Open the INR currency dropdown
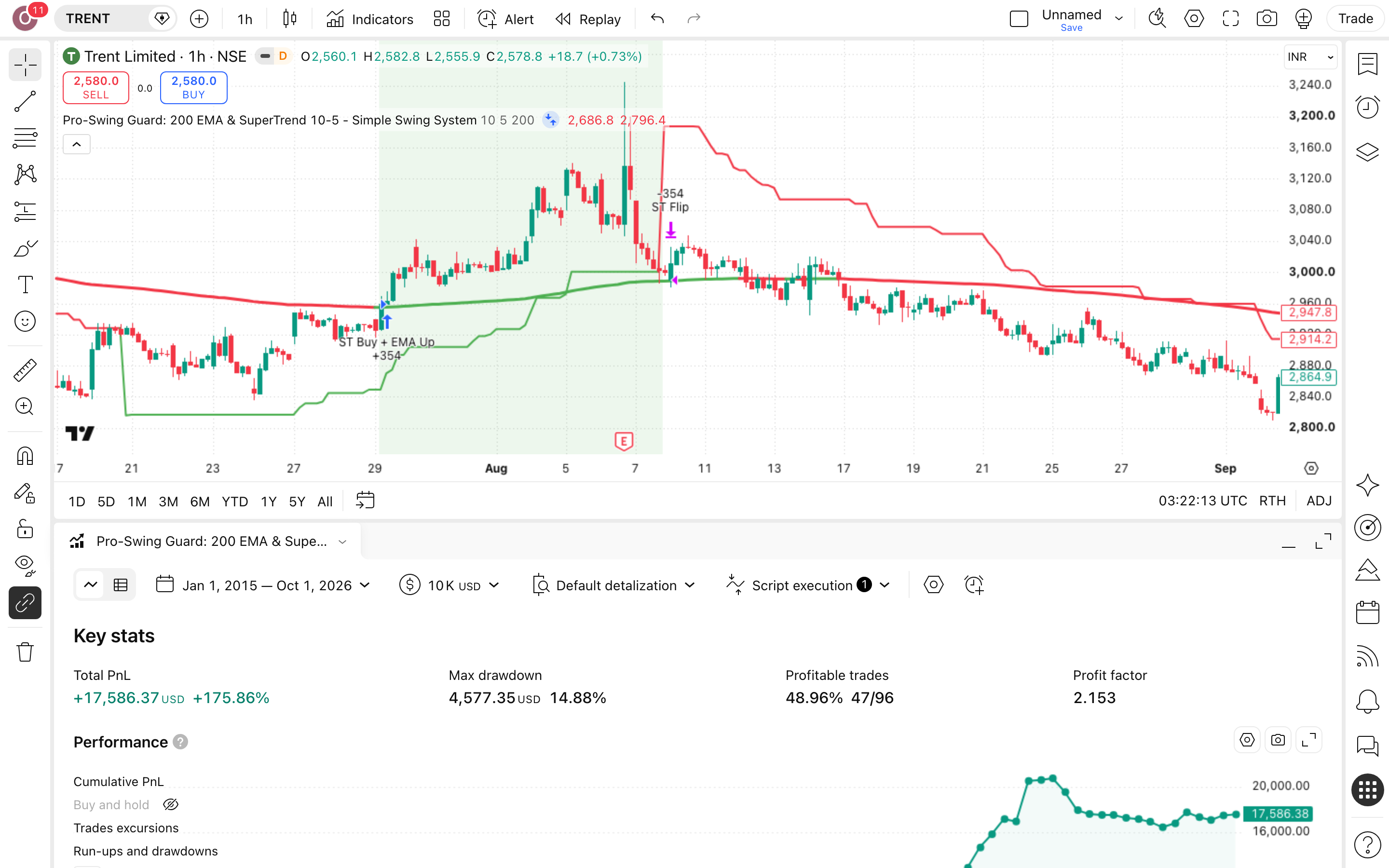Image resolution: width=1389 pixels, height=868 pixels. pos(1310,57)
